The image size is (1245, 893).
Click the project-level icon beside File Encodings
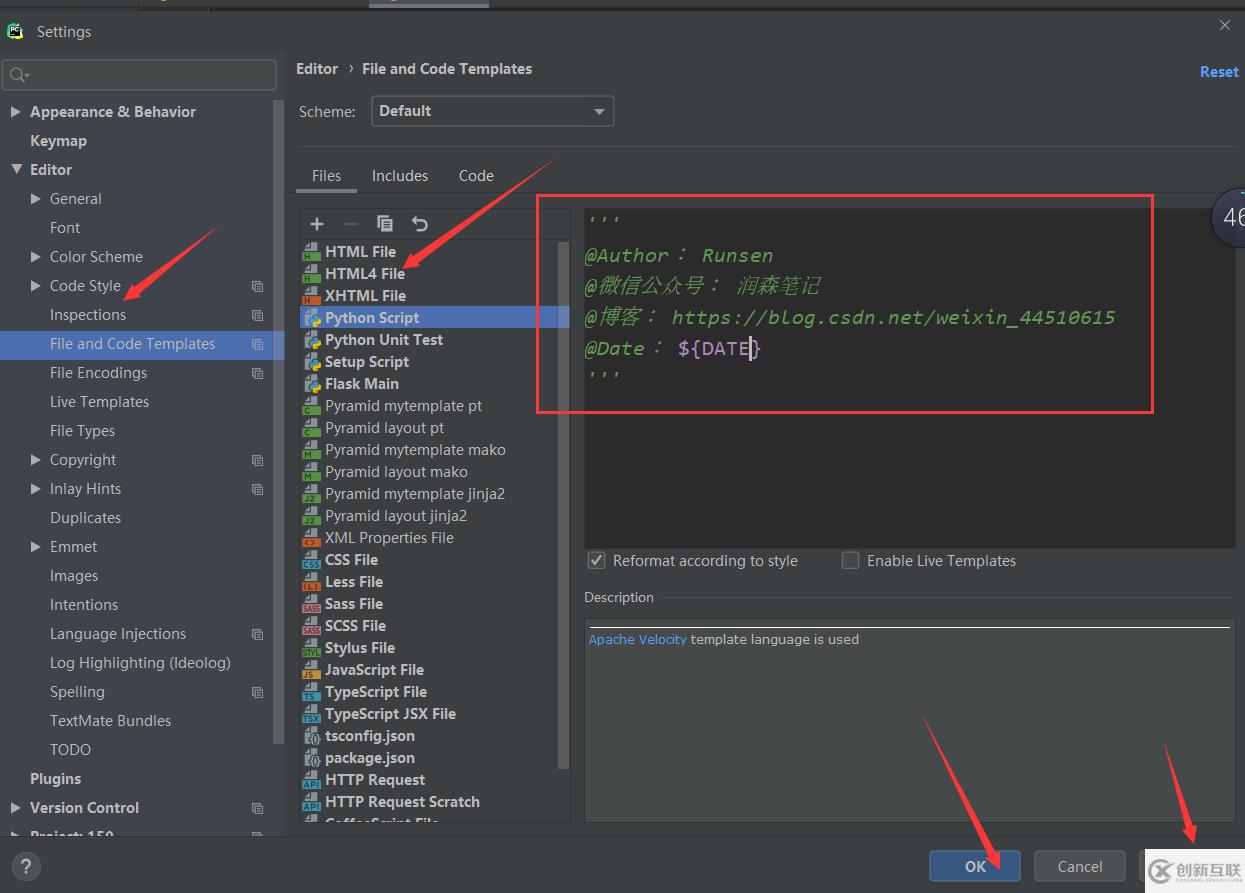click(257, 373)
